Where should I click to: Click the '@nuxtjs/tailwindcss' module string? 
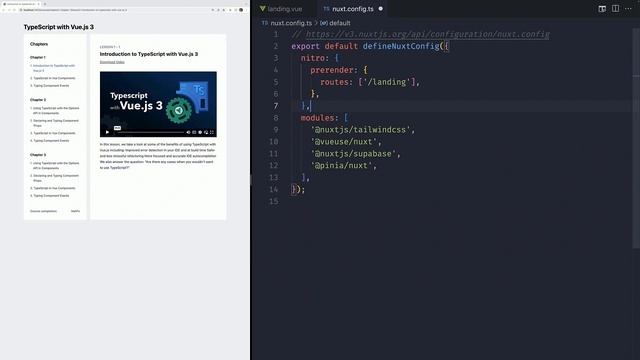(360, 130)
